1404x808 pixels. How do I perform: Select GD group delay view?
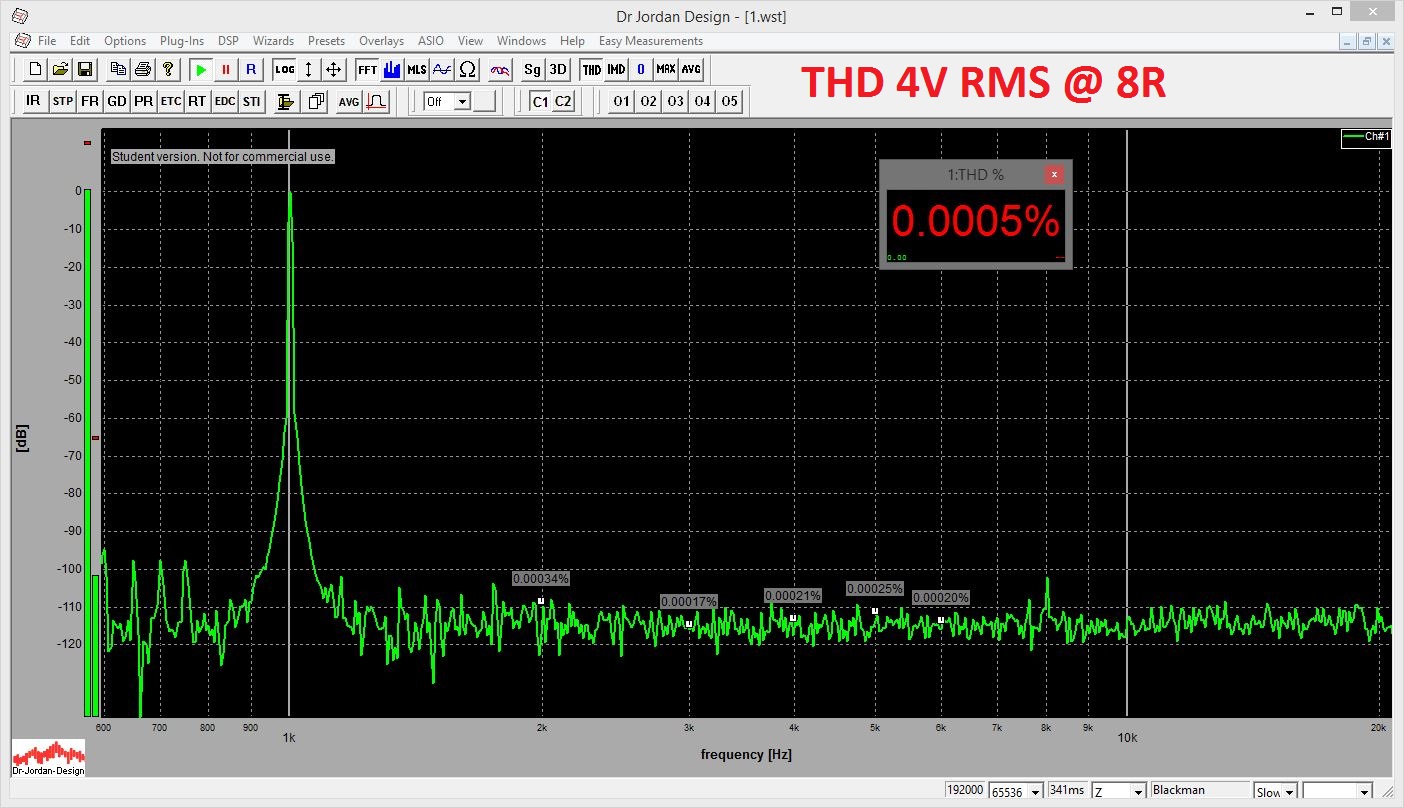(117, 101)
